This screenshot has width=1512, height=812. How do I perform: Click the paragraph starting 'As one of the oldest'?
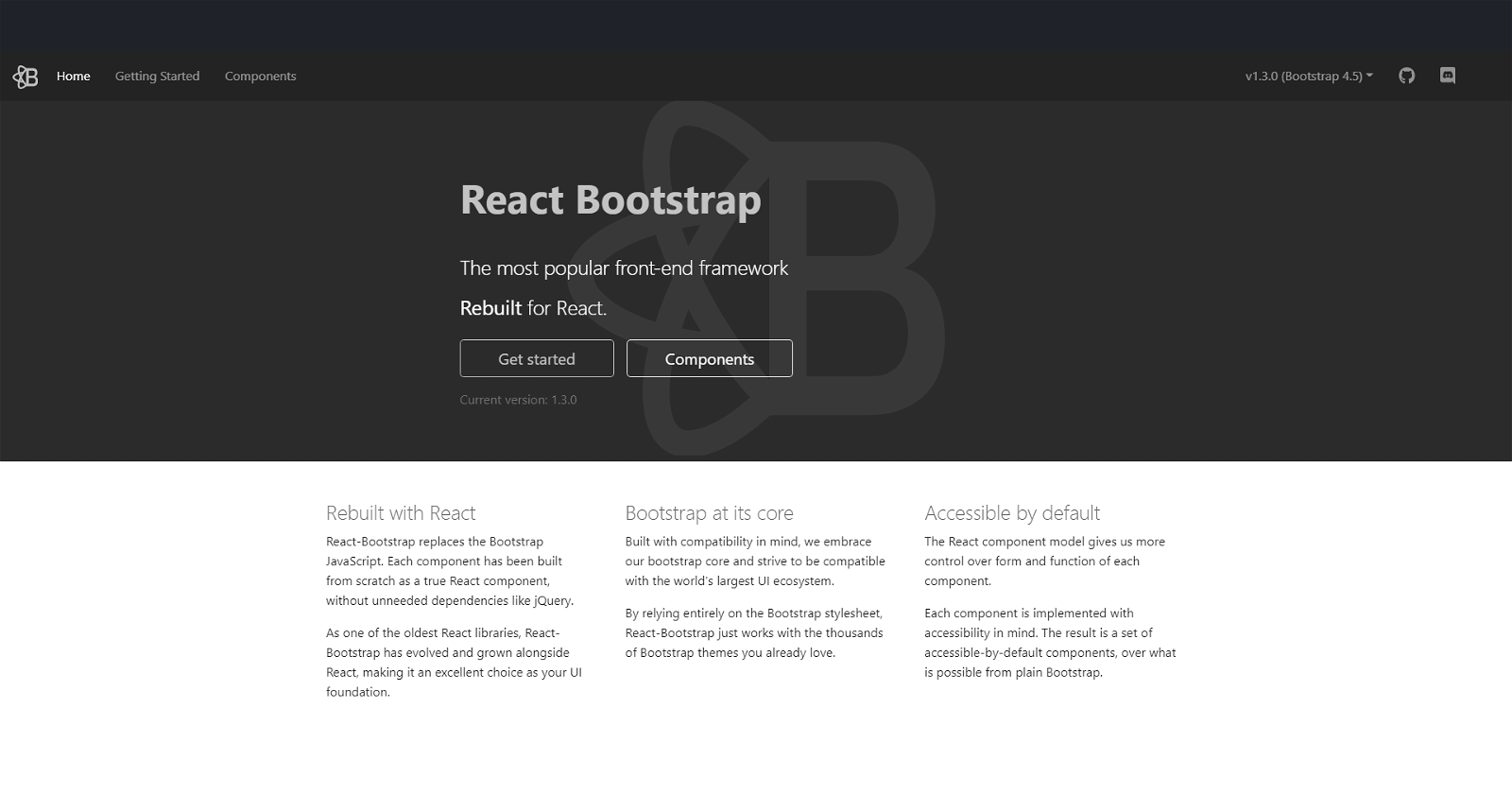[x=455, y=663]
